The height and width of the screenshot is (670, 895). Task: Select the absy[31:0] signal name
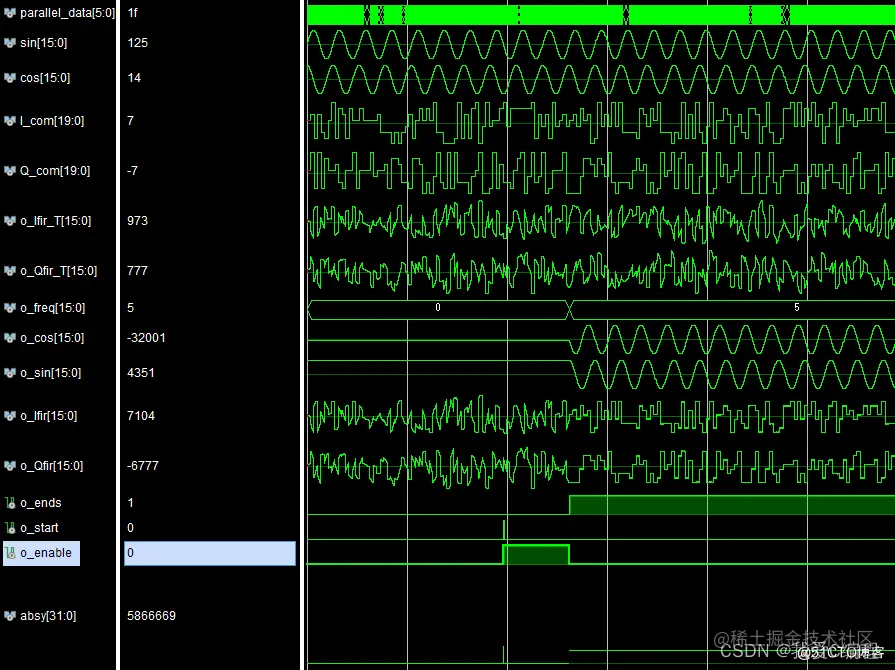pos(48,616)
